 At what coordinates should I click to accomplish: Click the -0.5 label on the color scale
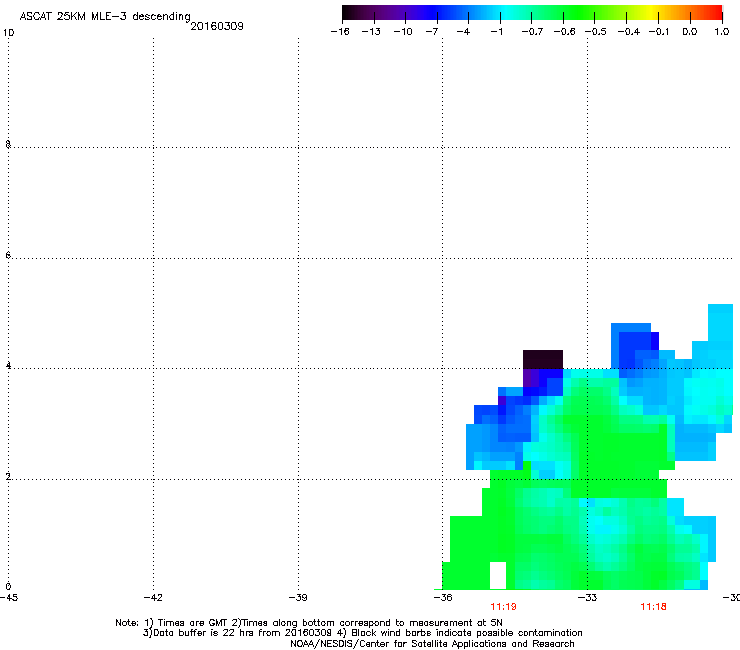pyautogui.click(x=596, y=32)
